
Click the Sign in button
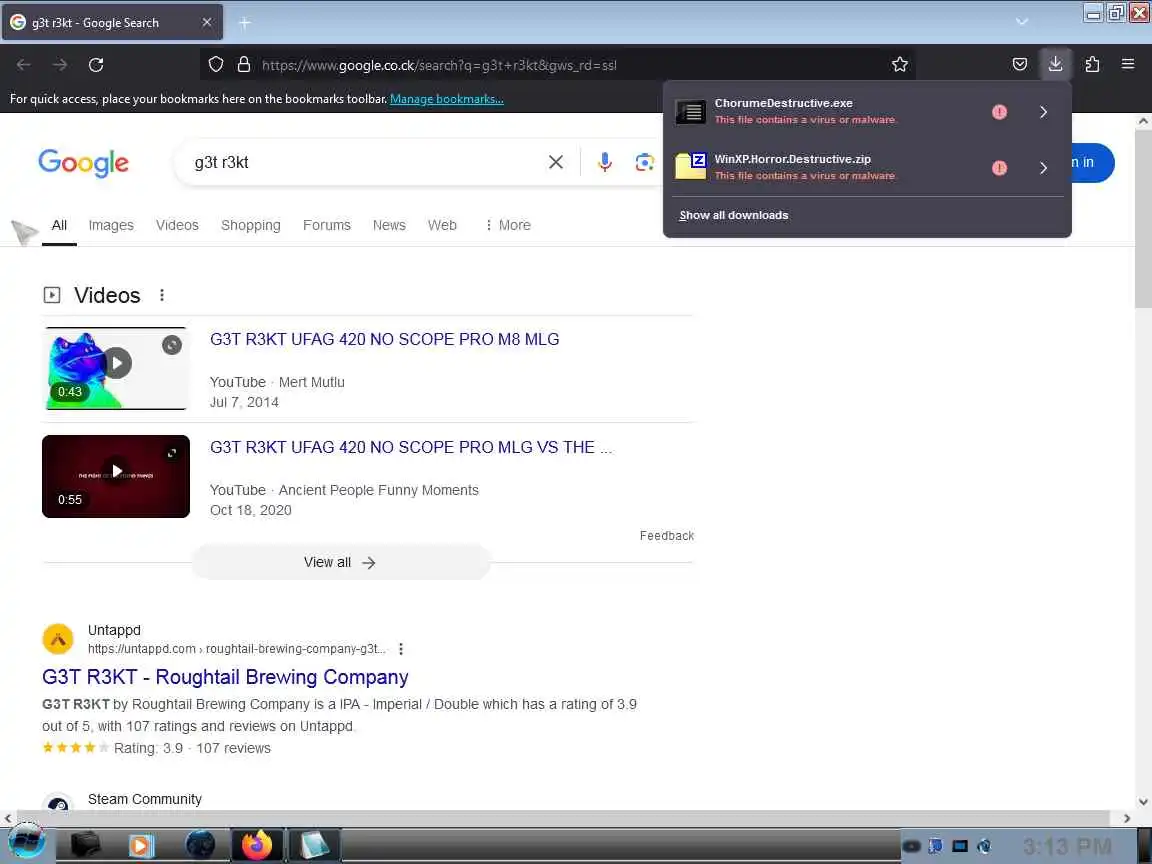click(x=1092, y=162)
